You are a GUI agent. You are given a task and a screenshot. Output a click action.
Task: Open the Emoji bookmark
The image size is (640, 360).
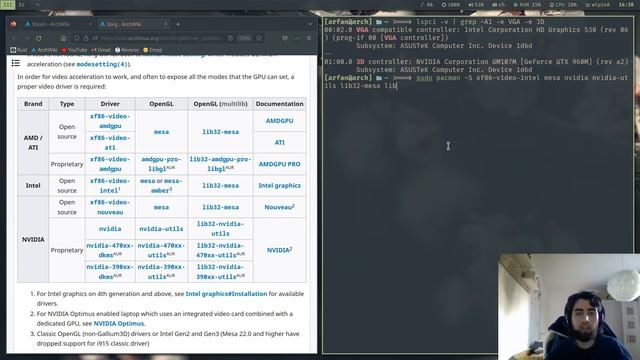click(x=153, y=50)
